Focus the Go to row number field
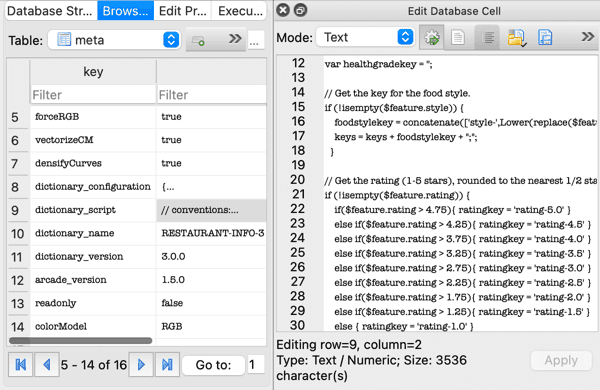The image size is (600, 390). click(x=256, y=365)
